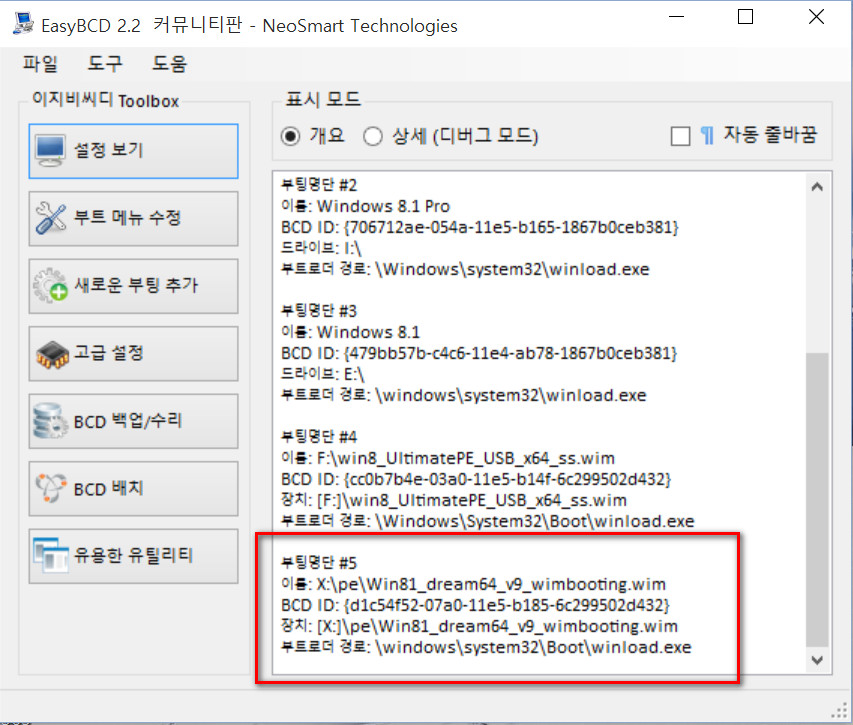The height and width of the screenshot is (725, 853).
Task: Click the monitor icon on 설정 보기
Action: point(51,151)
